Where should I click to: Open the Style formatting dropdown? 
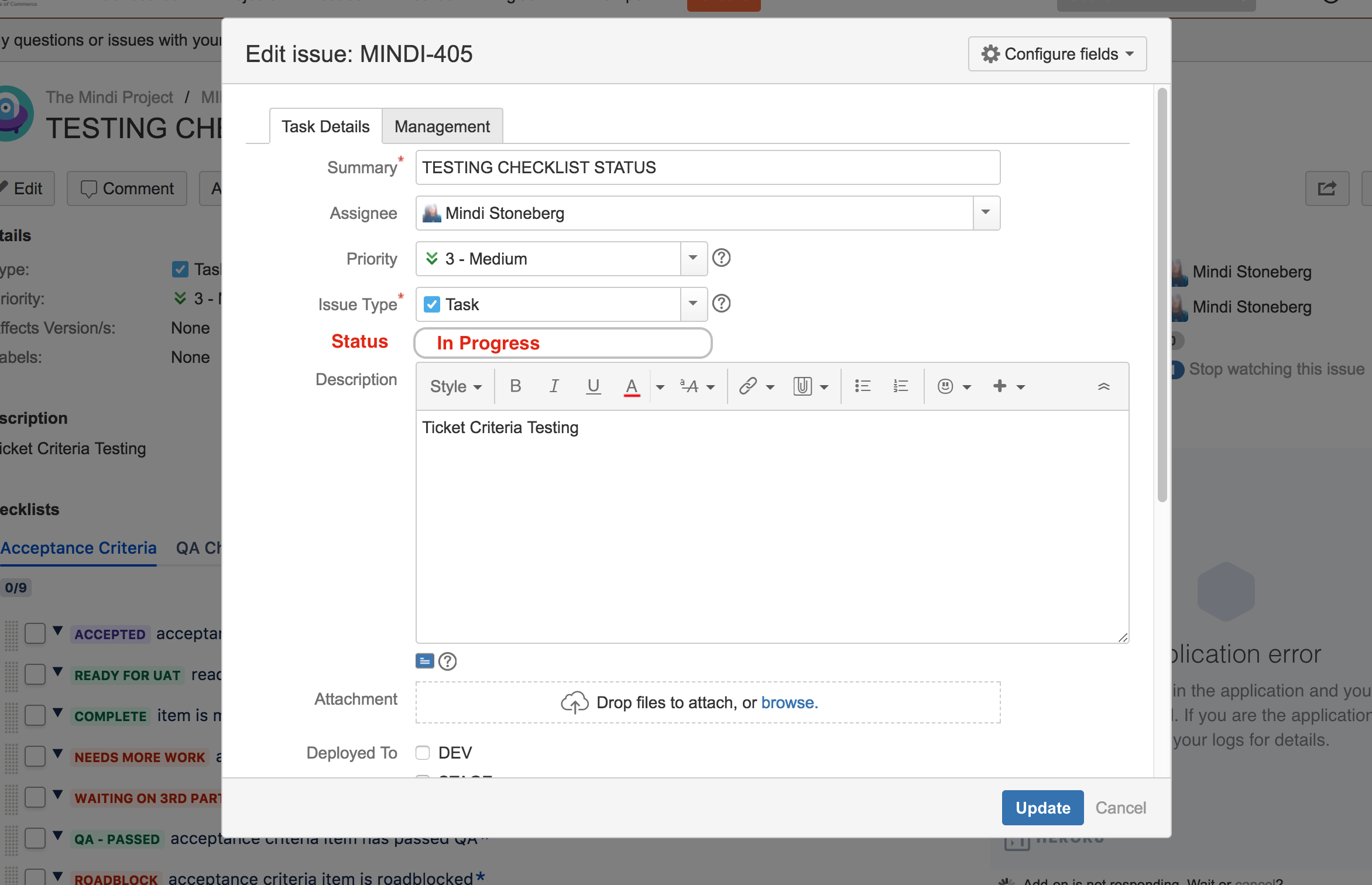(455, 386)
